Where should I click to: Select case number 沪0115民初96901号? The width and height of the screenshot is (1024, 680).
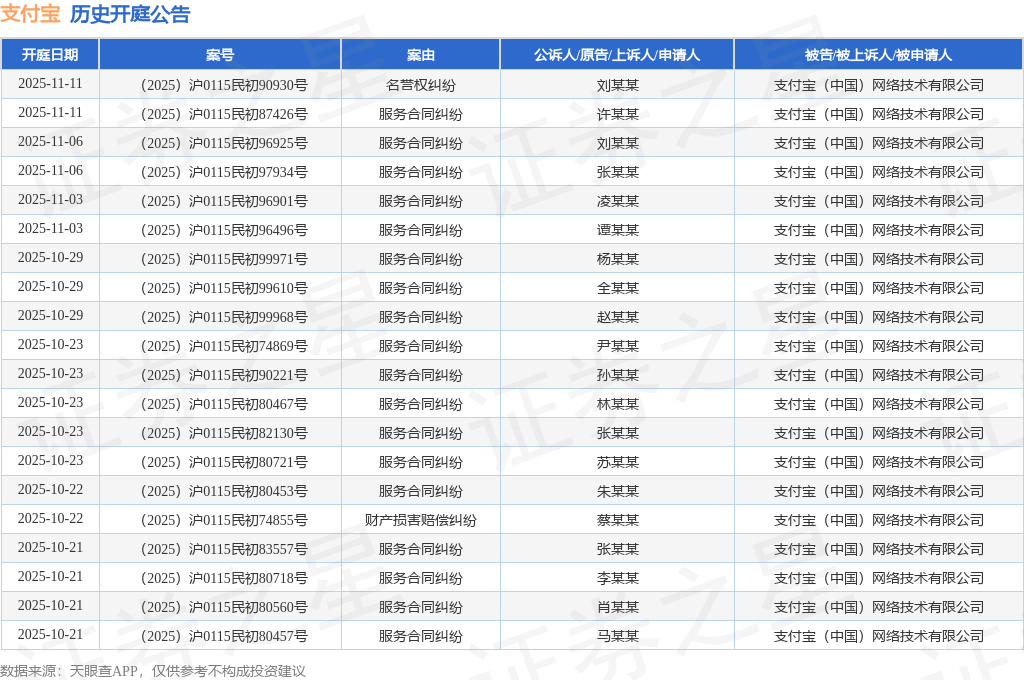[224, 201]
